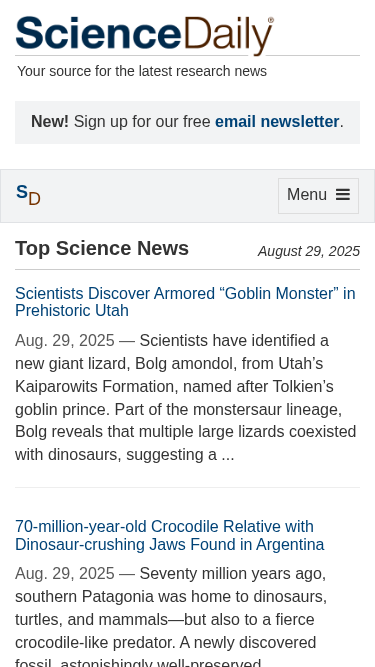Open the 70-million-year-old Crocodile Relative headline
The image size is (375, 667).
[170, 536]
